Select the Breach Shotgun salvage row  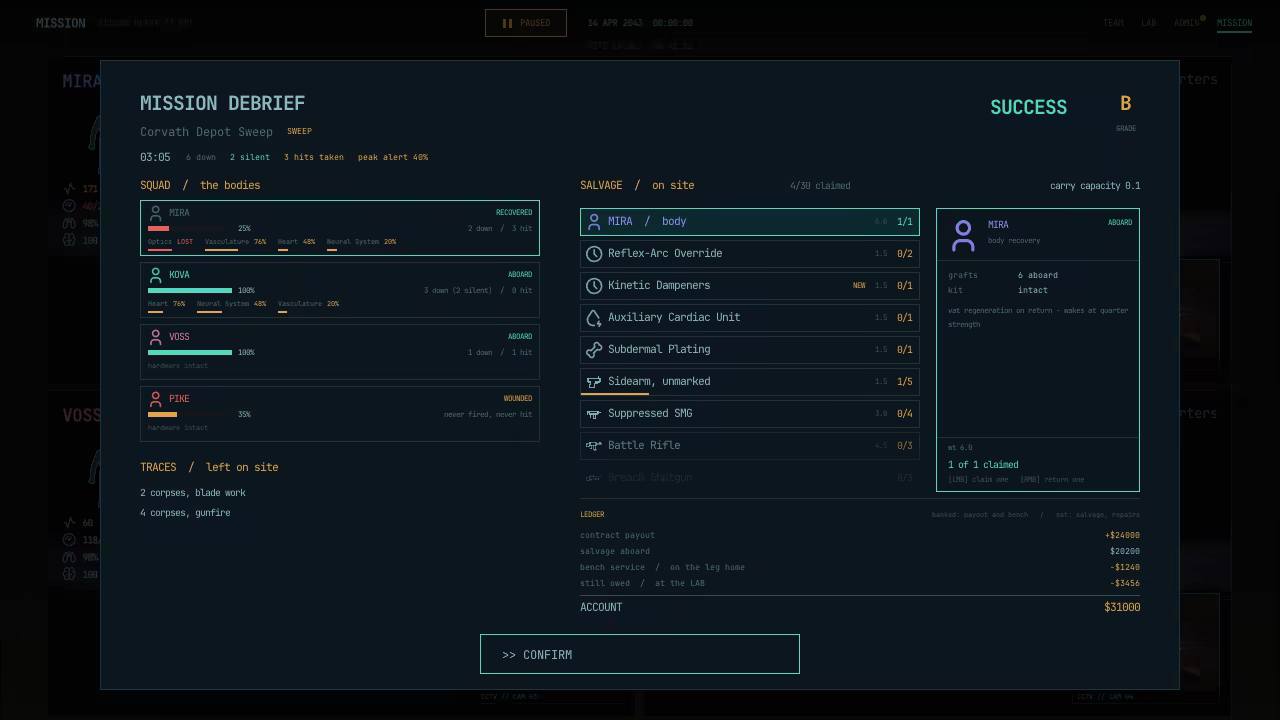click(x=750, y=478)
